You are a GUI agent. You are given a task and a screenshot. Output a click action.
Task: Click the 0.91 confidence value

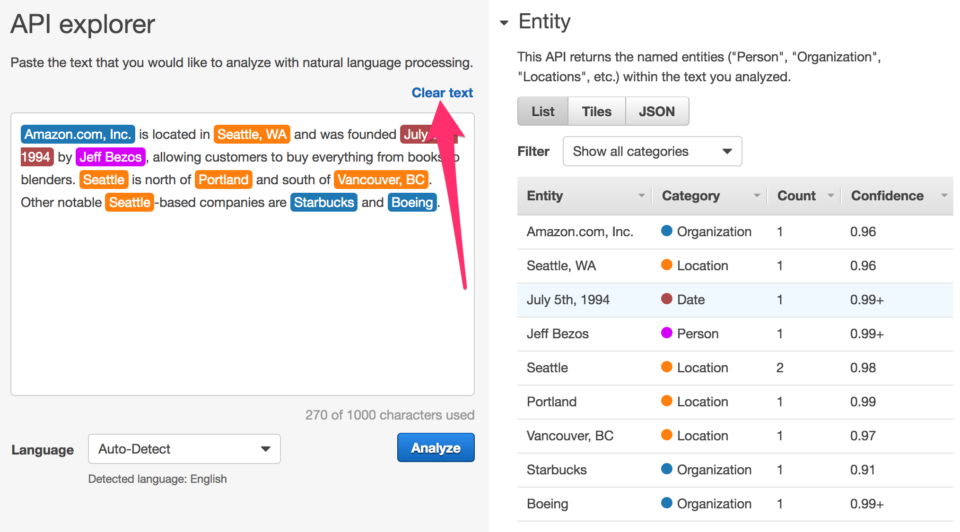pyautogui.click(x=863, y=470)
